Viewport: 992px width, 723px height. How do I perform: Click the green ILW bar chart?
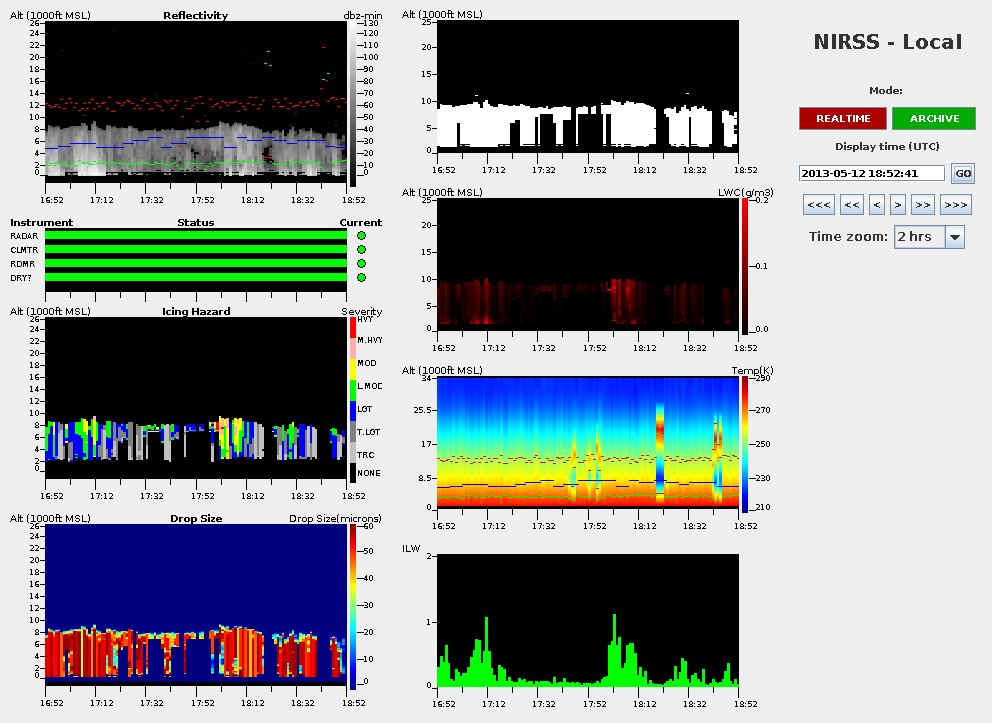588,620
